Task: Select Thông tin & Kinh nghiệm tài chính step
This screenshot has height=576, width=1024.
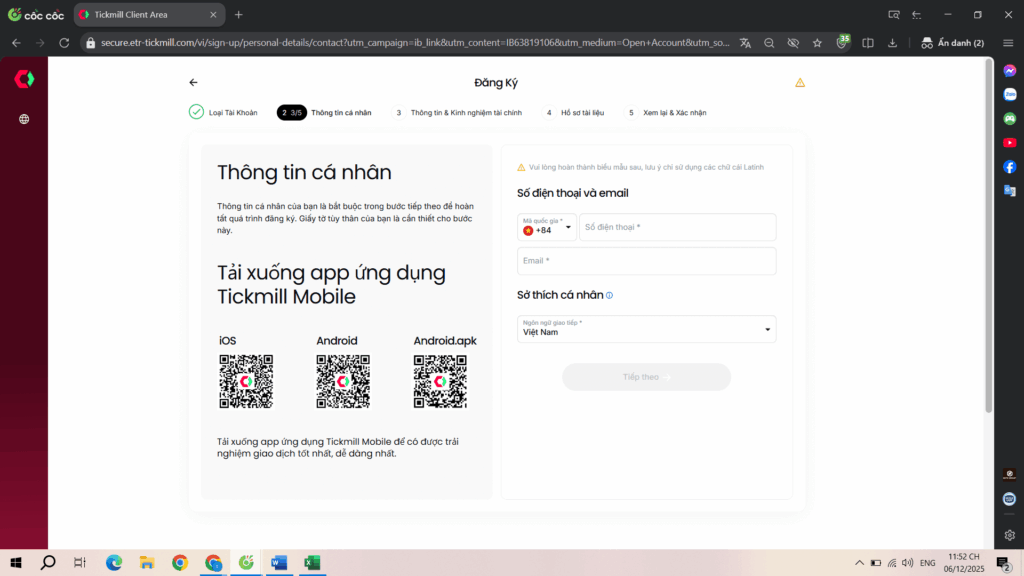Action: [x=457, y=112]
